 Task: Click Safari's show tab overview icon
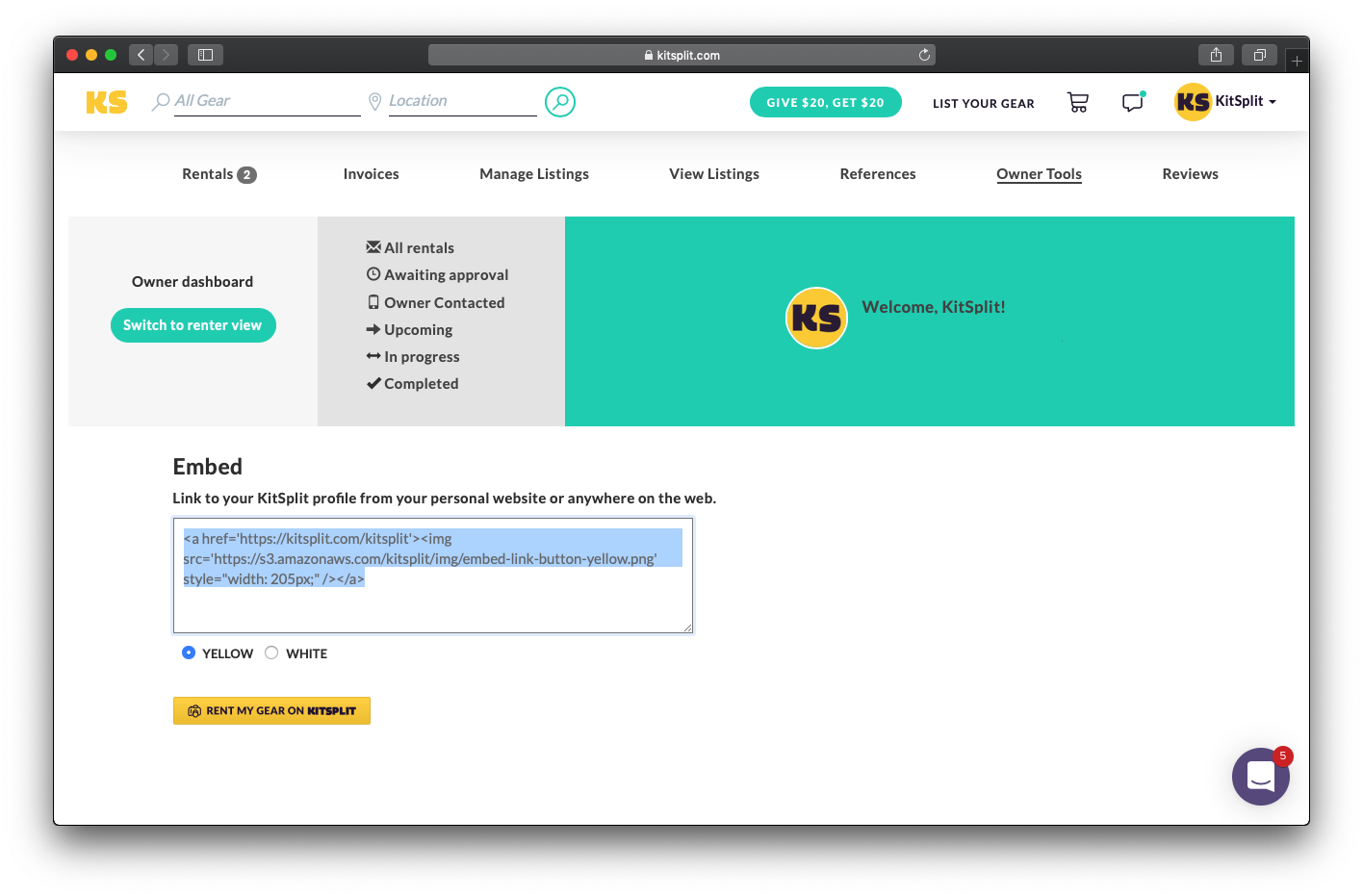[x=1259, y=55]
